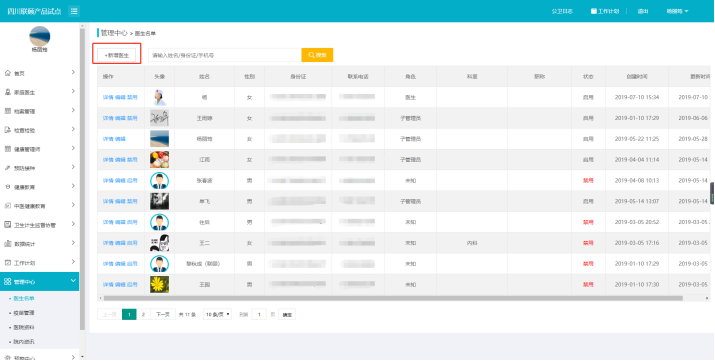Click the 卫生计生监督协管 sidebar icon
Screen dimensions: 715x361
click(7, 225)
